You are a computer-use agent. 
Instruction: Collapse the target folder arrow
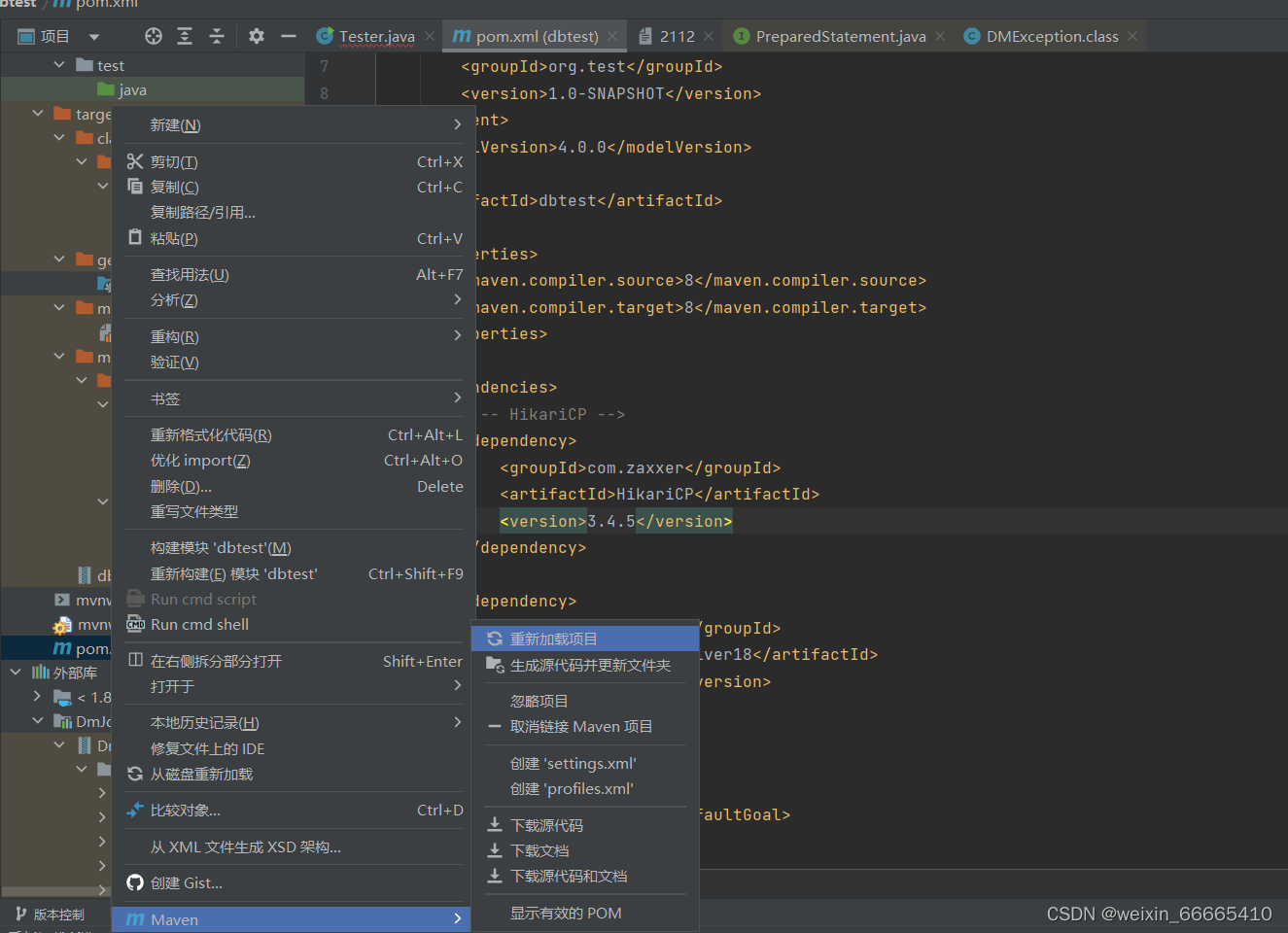pos(38,114)
